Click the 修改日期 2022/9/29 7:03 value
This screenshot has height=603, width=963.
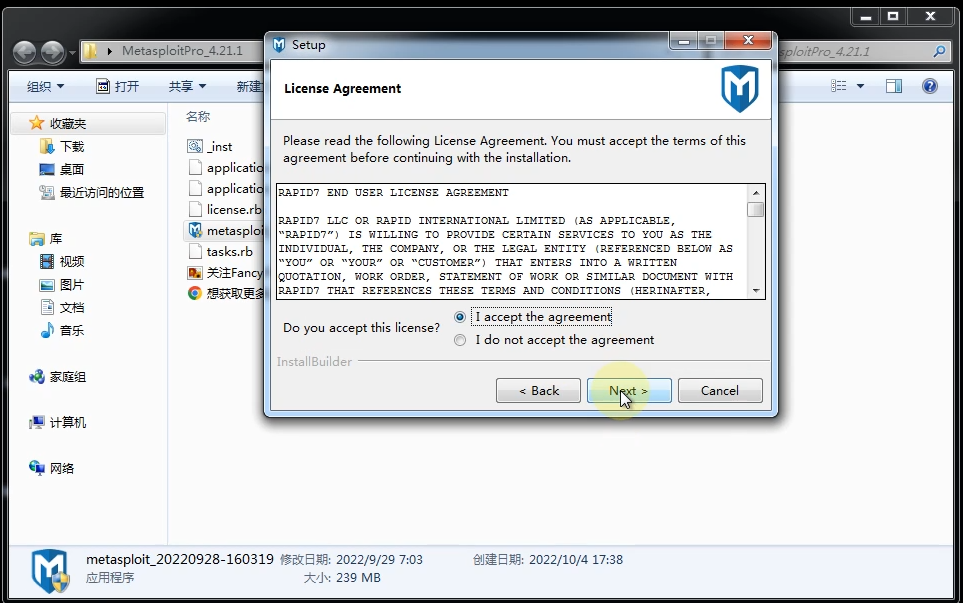pyautogui.click(x=379, y=560)
